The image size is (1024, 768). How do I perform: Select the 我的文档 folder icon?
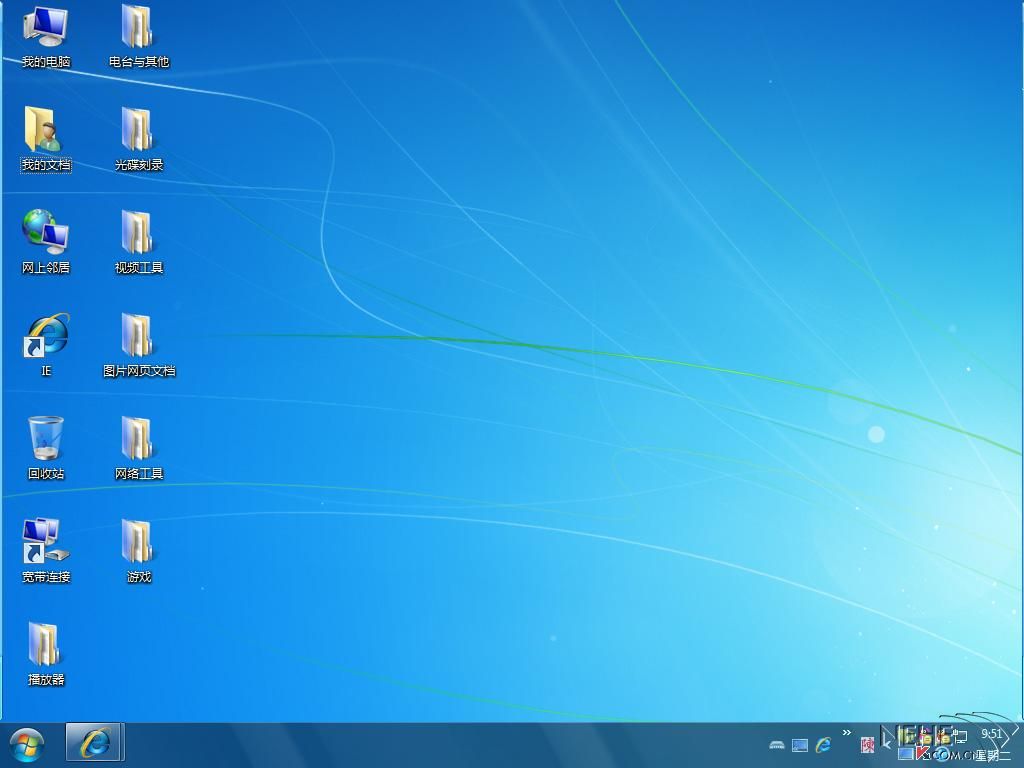pos(46,138)
